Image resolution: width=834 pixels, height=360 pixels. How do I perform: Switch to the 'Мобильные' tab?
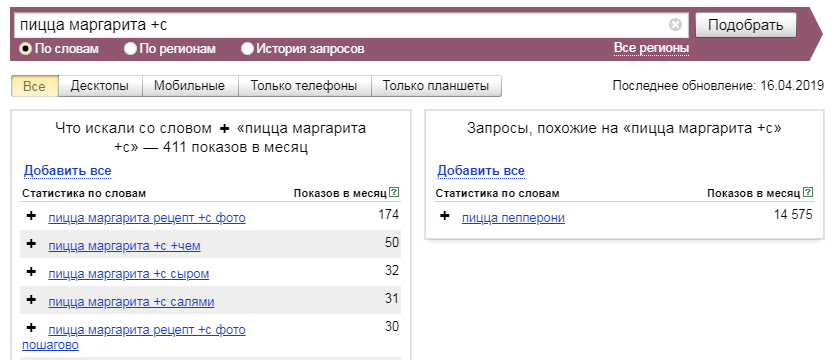pyautogui.click(x=189, y=86)
